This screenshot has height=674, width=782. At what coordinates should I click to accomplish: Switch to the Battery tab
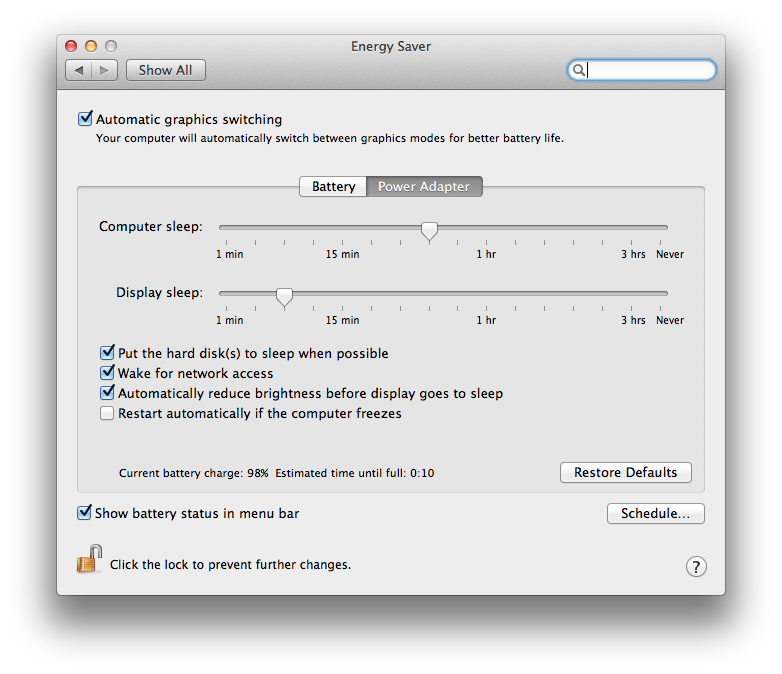(x=333, y=187)
